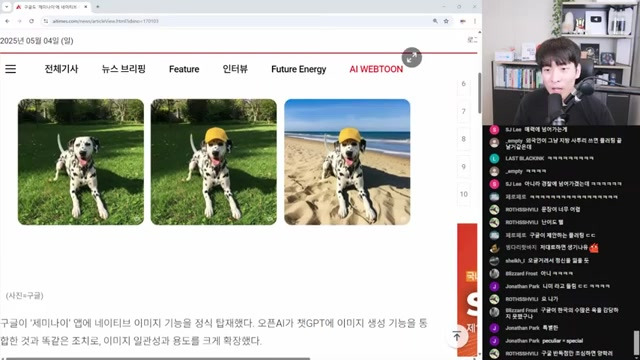Click scroll-to-top arrow button
Image resolution: width=640 pixels, height=360 pixels.
pos(457,336)
